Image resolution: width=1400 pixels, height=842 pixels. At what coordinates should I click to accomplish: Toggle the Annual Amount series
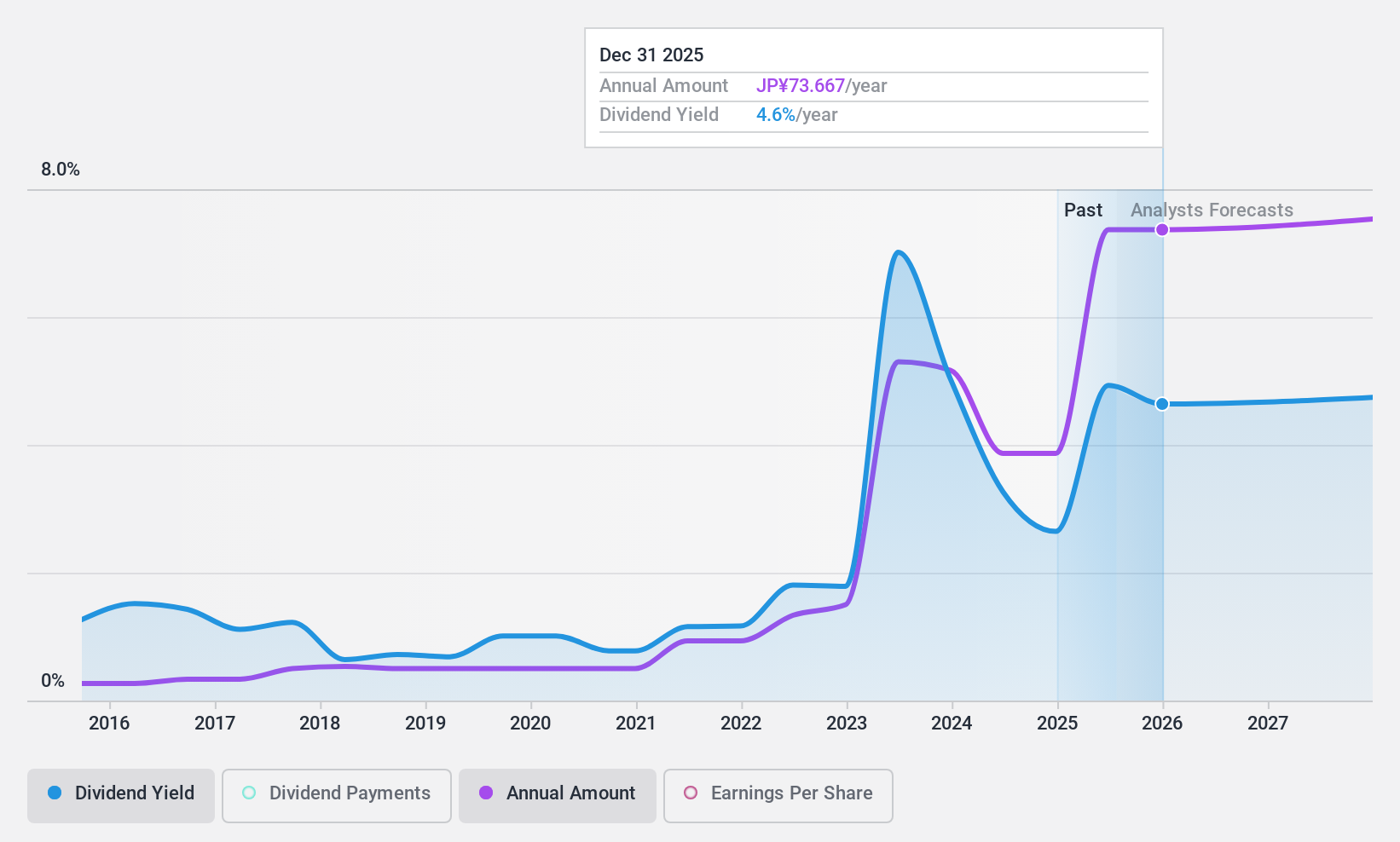click(558, 796)
